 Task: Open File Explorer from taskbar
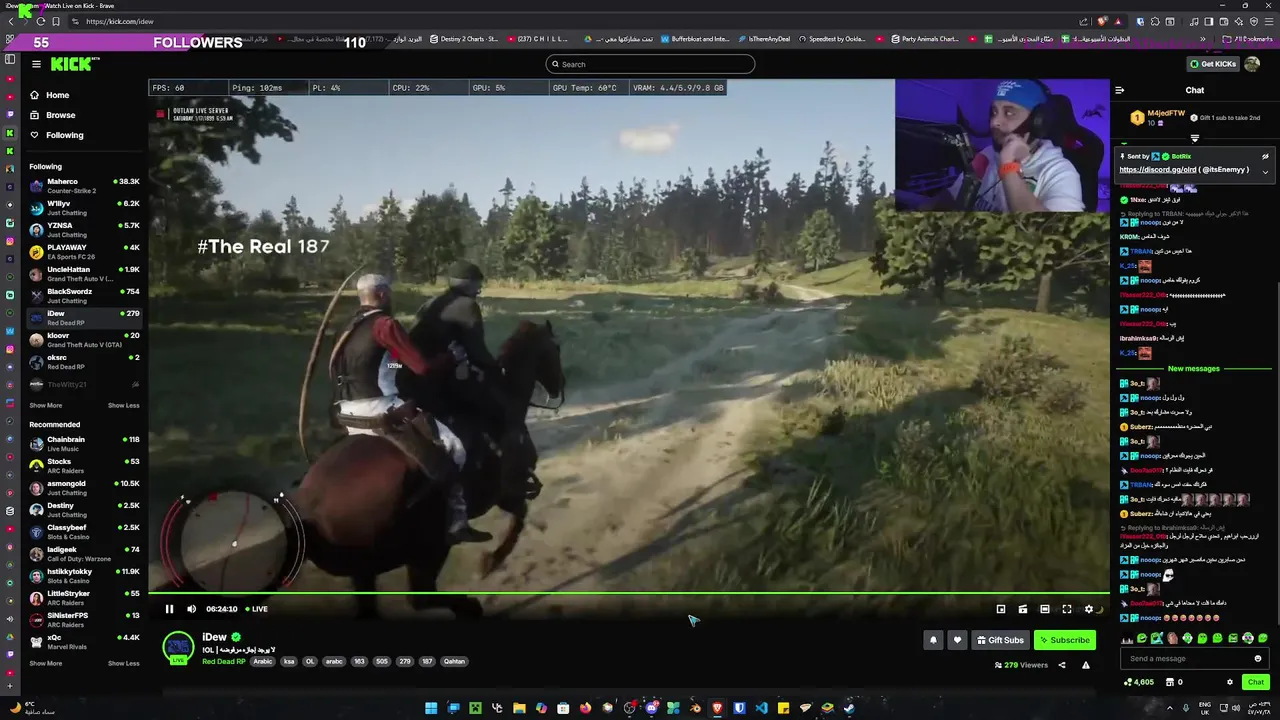pos(519,708)
